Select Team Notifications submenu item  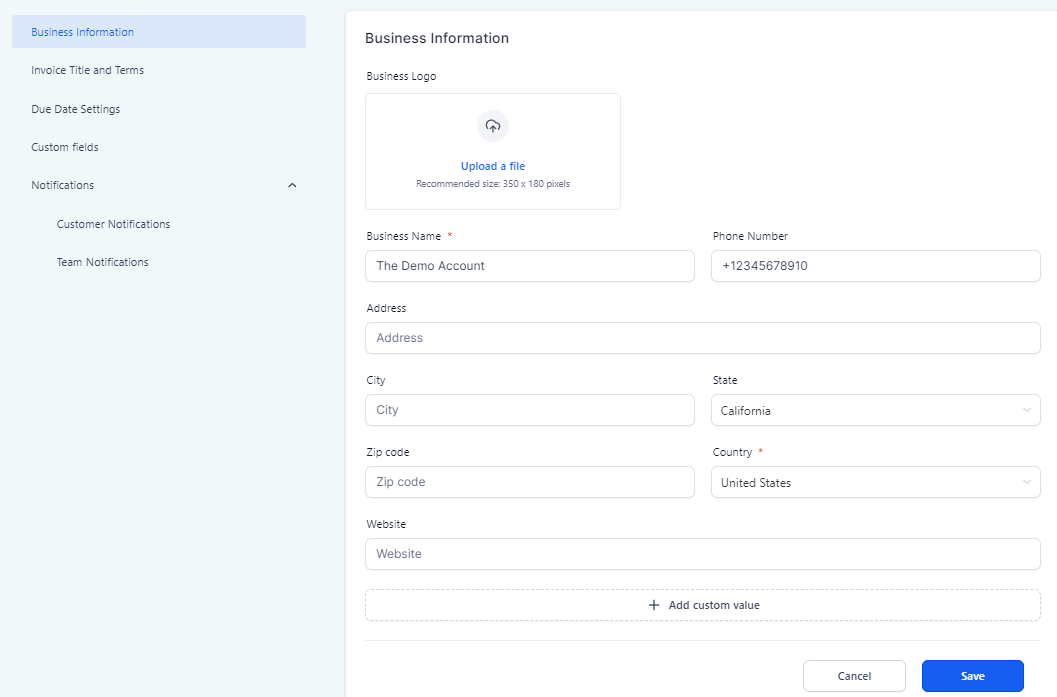(x=102, y=262)
